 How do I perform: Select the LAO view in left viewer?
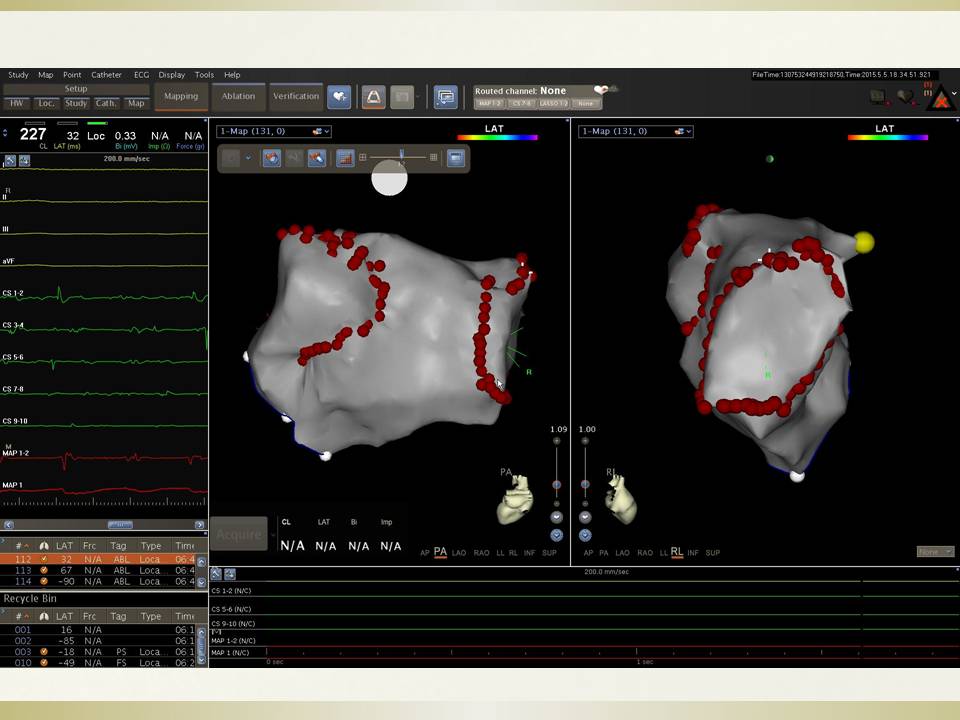coord(459,553)
